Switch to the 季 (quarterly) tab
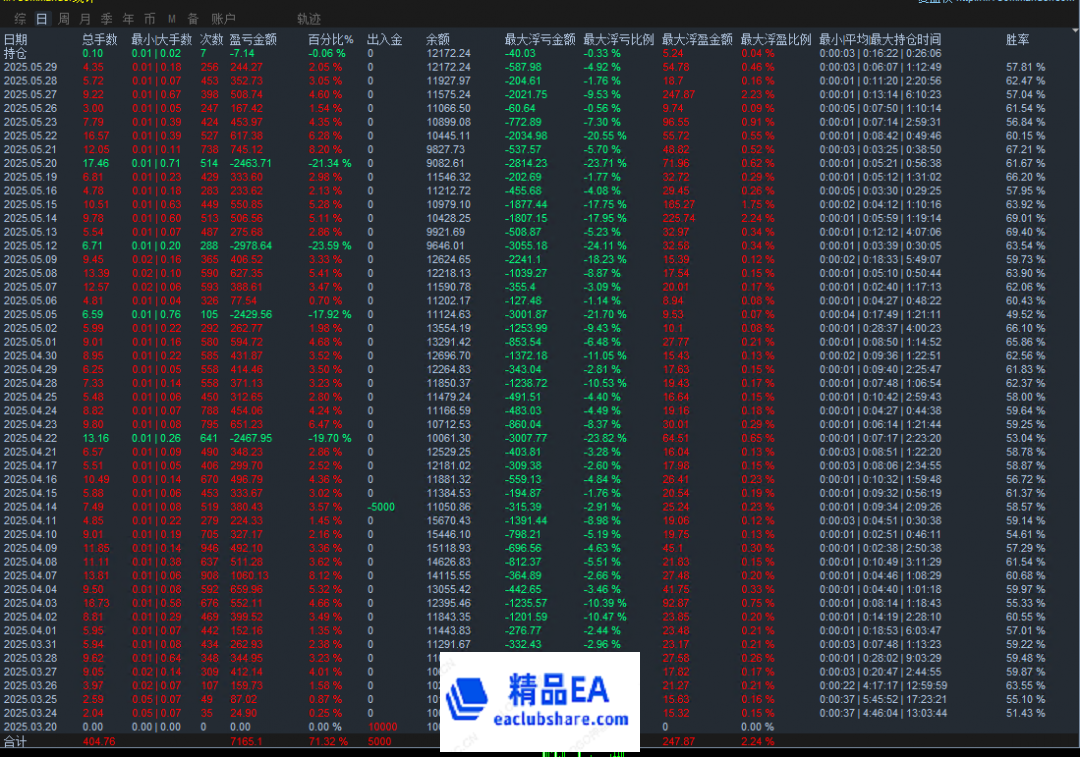Viewport: 1080px width, 757px height. click(106, 19)
